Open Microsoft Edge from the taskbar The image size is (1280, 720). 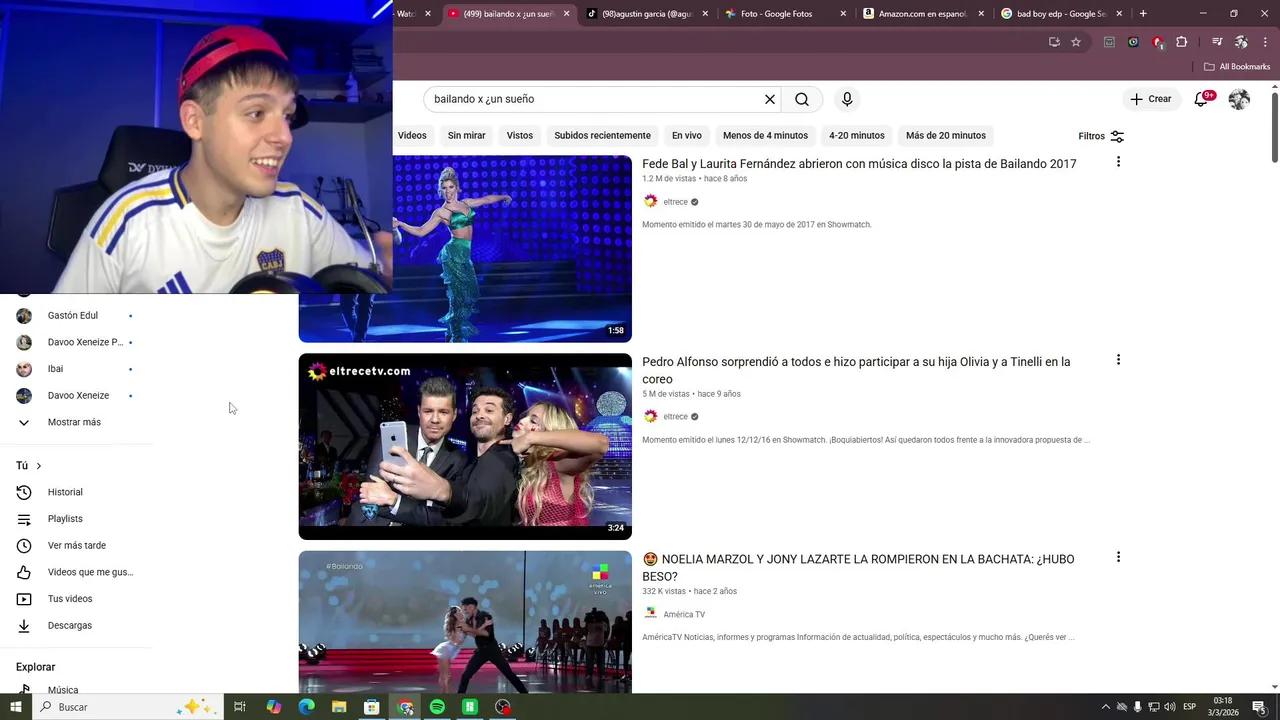tap(306, 707)
